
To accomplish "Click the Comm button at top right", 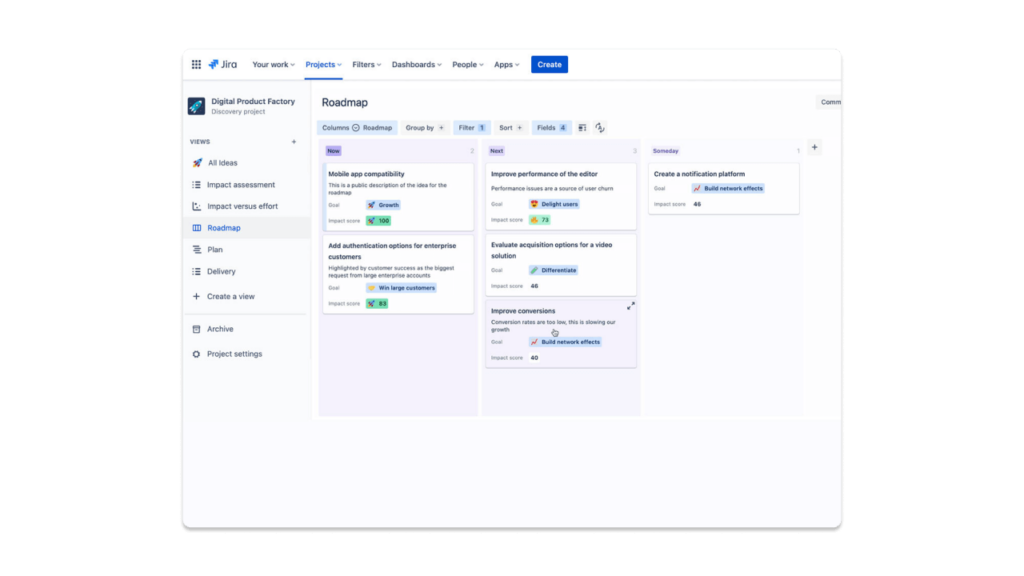I will (x=829, y=102).
